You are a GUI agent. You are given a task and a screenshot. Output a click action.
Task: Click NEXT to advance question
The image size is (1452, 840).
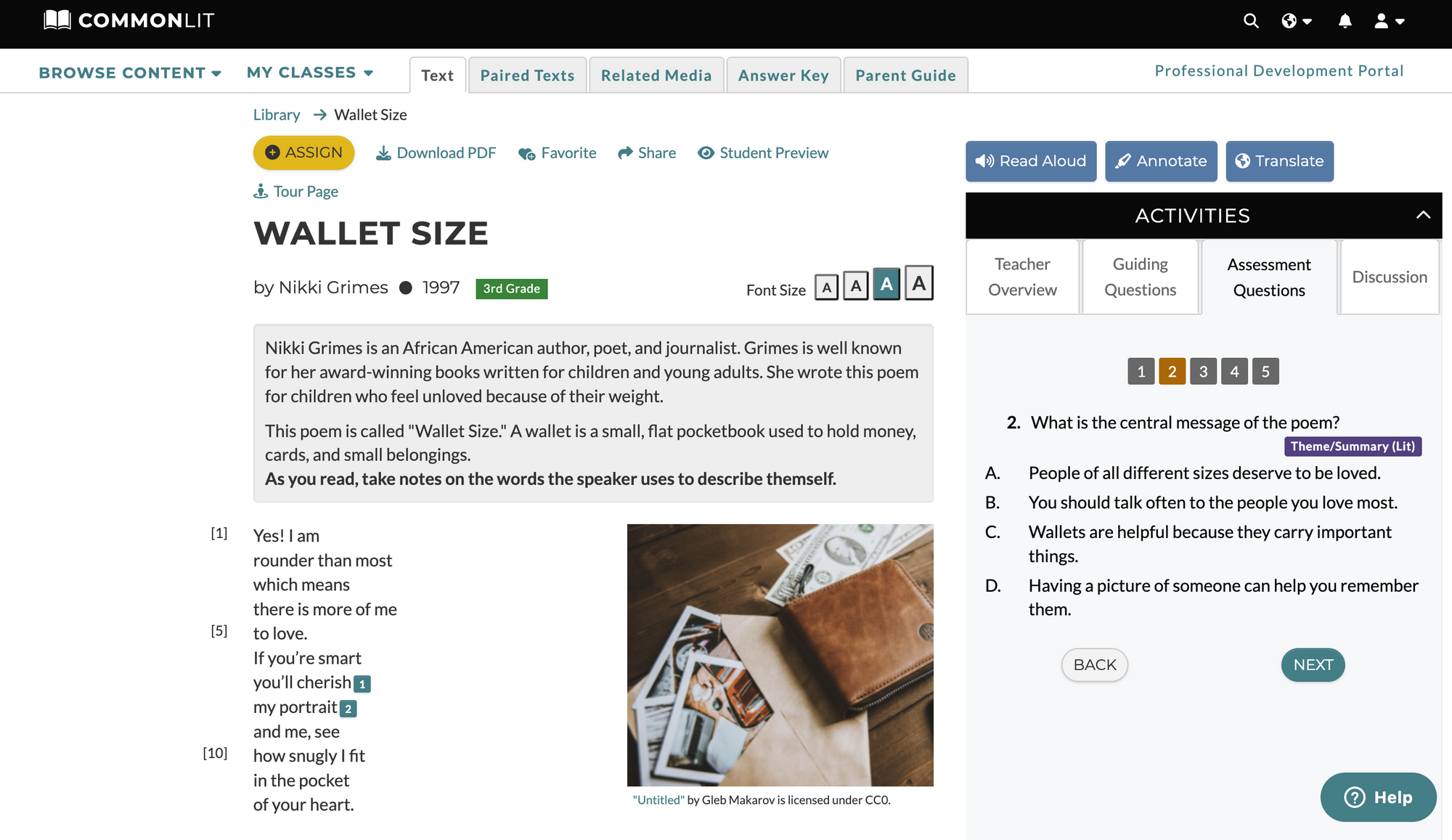[1312, 664]
